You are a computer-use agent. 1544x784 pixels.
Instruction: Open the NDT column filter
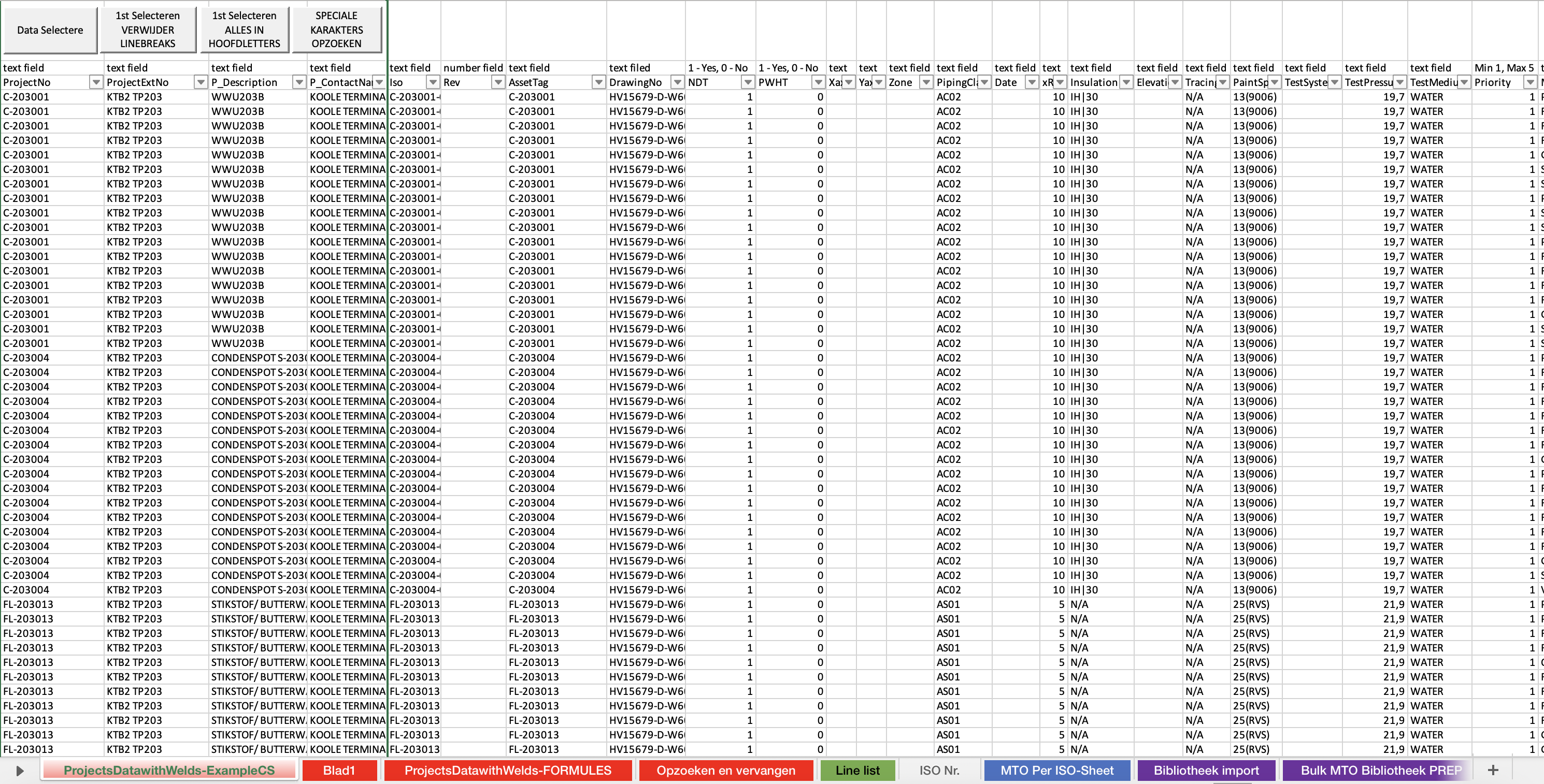tap(748, 83)
